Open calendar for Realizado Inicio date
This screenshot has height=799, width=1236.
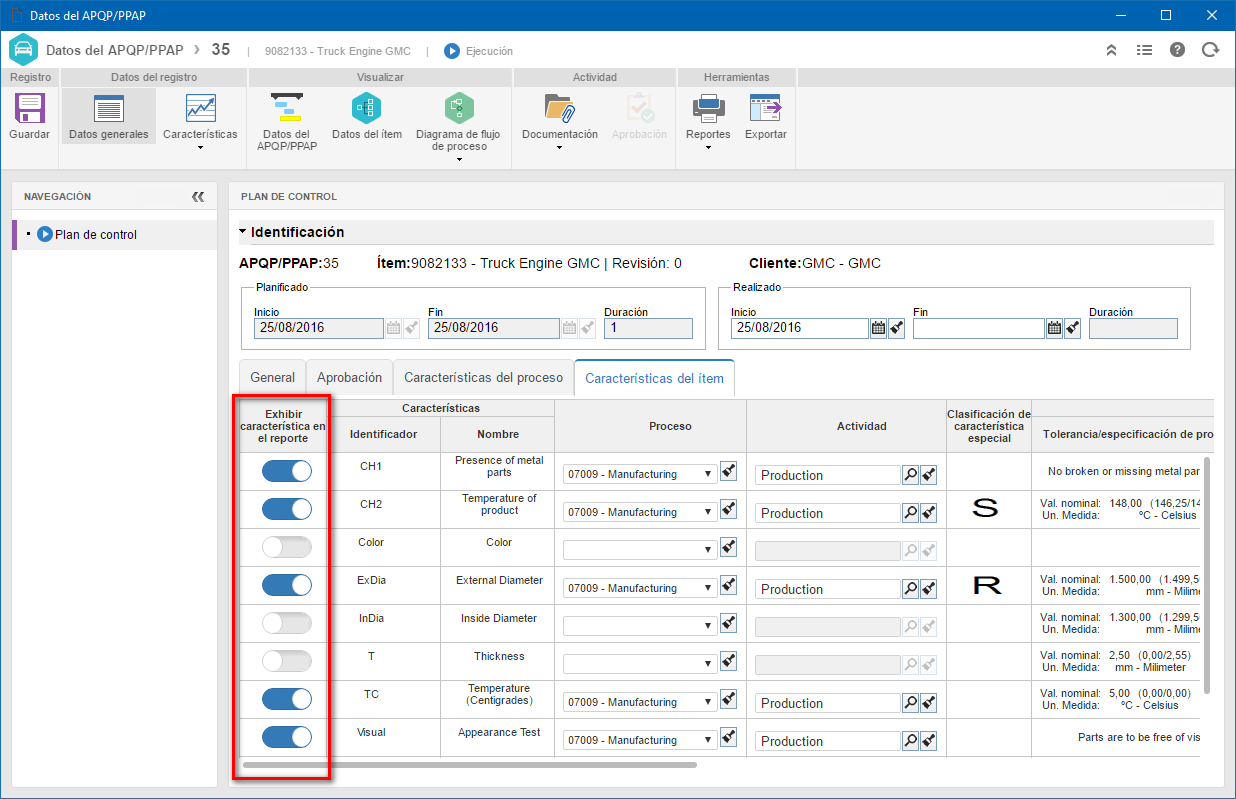coord(878,328)
